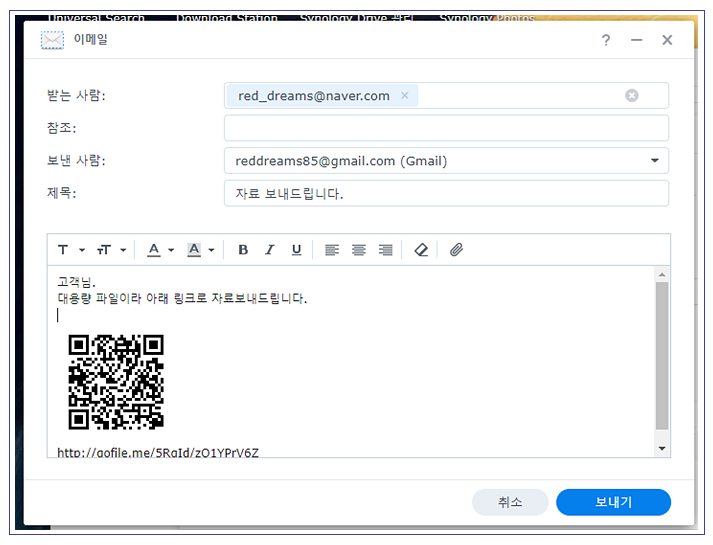Toggle underline formatting
The height and width of the screenshot is (545, 713).
[296, 250]
